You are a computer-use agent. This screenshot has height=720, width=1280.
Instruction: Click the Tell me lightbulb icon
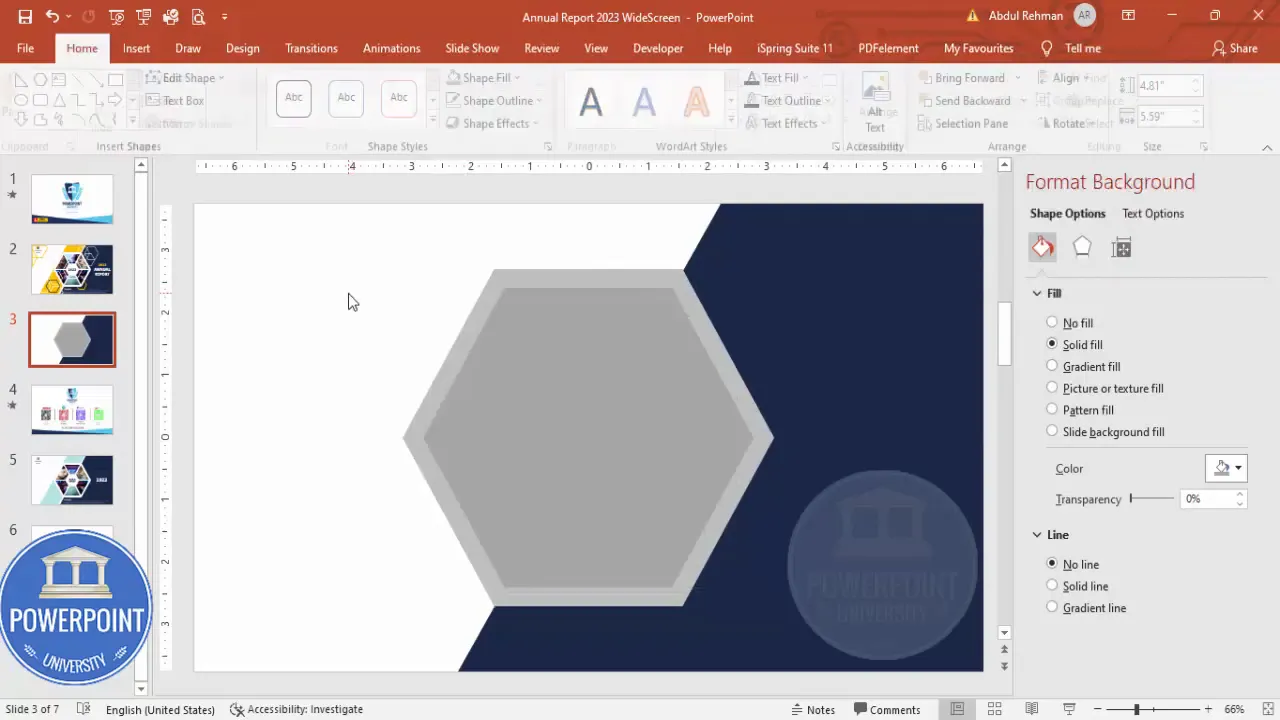click(x=1047, y=48)
